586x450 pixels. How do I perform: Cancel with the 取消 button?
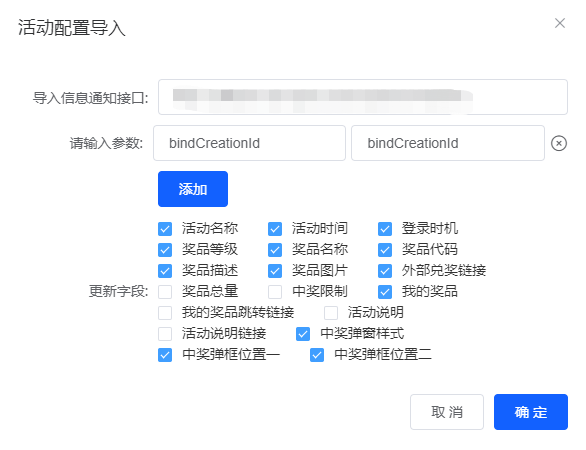click(x=447, y=412)
